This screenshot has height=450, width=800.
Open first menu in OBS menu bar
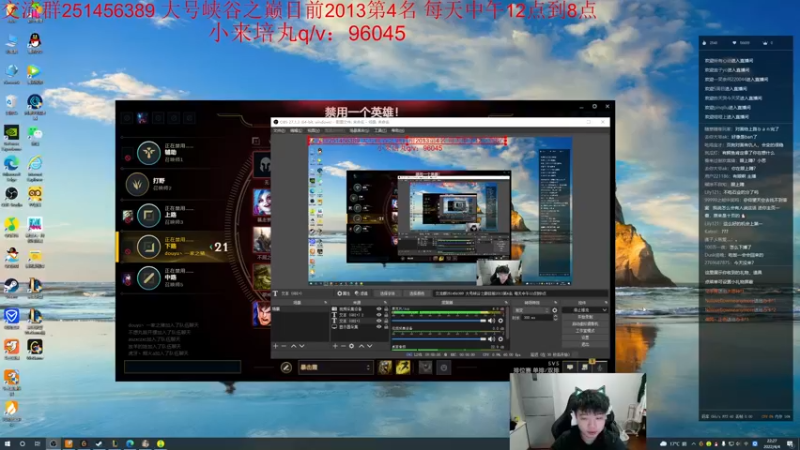(x=279, y=131)
